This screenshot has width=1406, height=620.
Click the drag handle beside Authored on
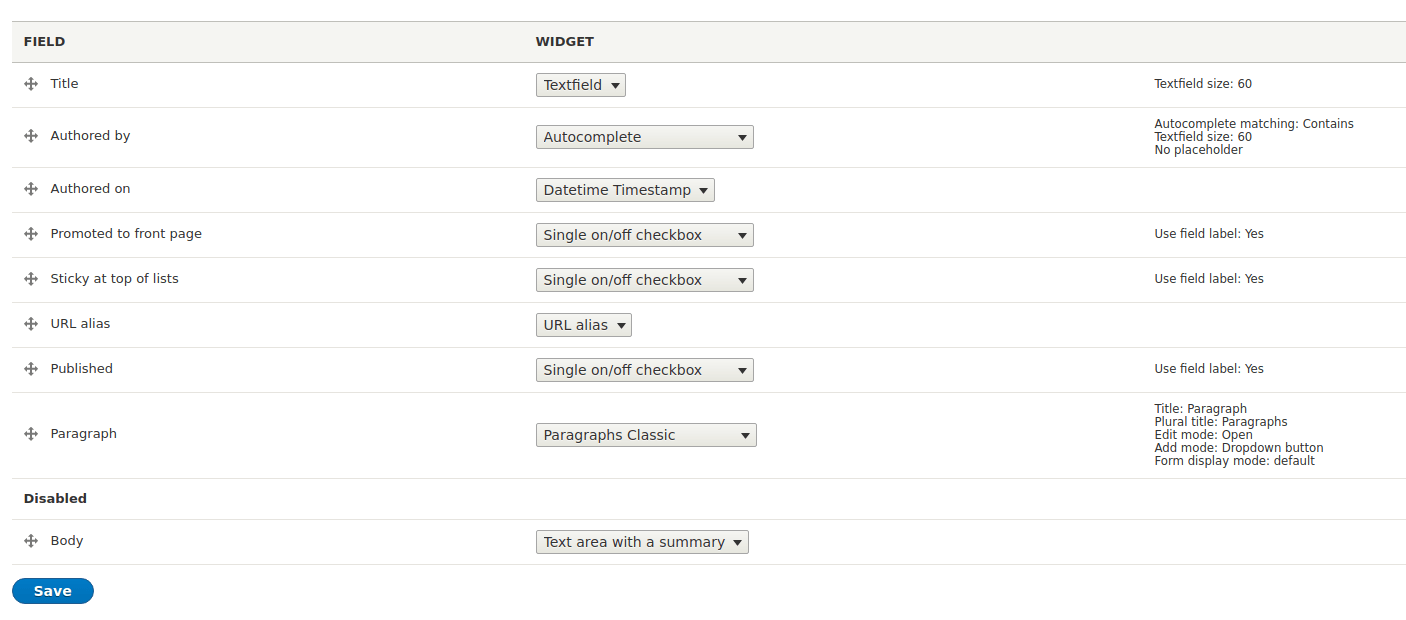[31, 188]
